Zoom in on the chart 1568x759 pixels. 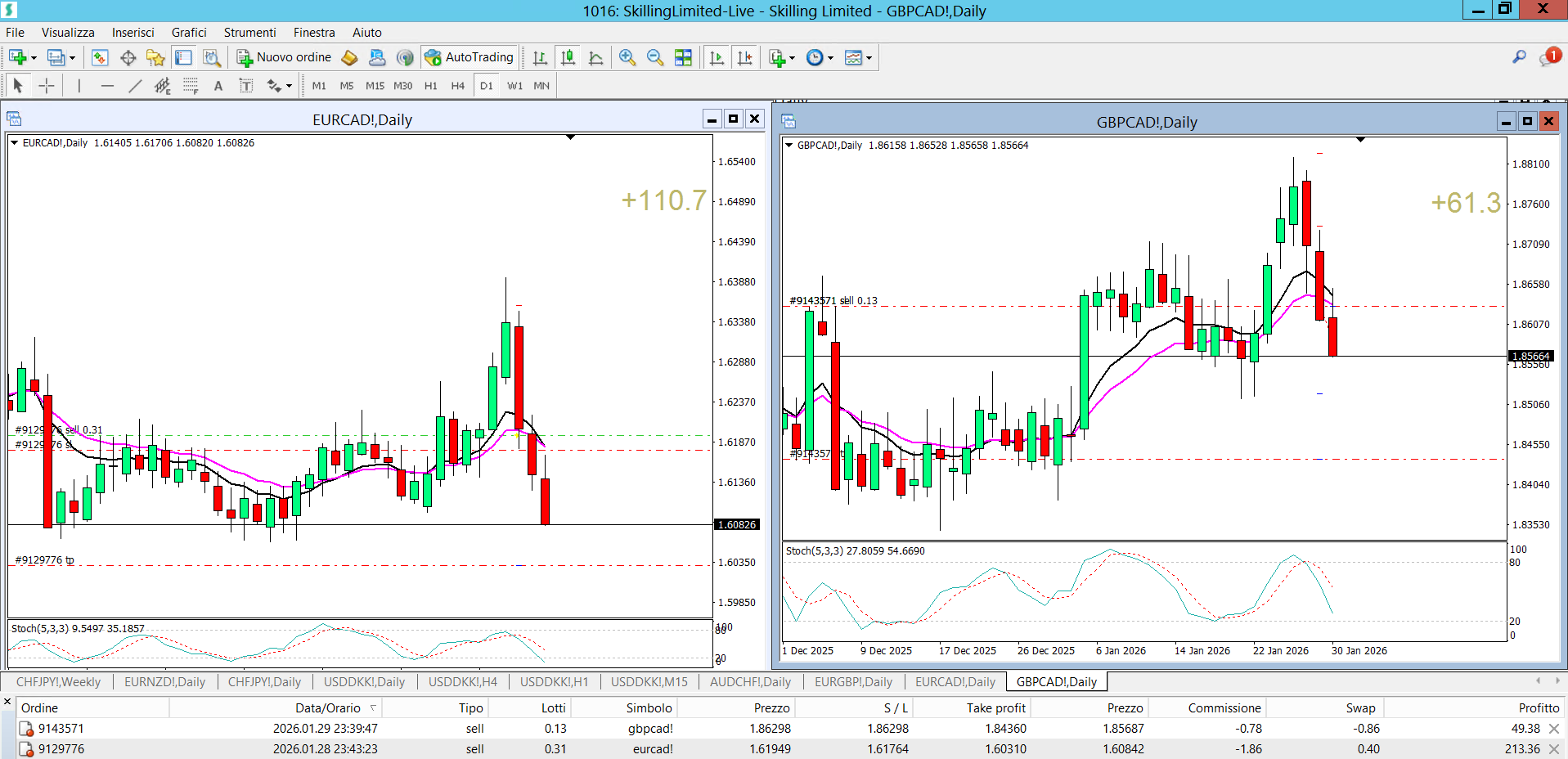click(x=627, y=57)
